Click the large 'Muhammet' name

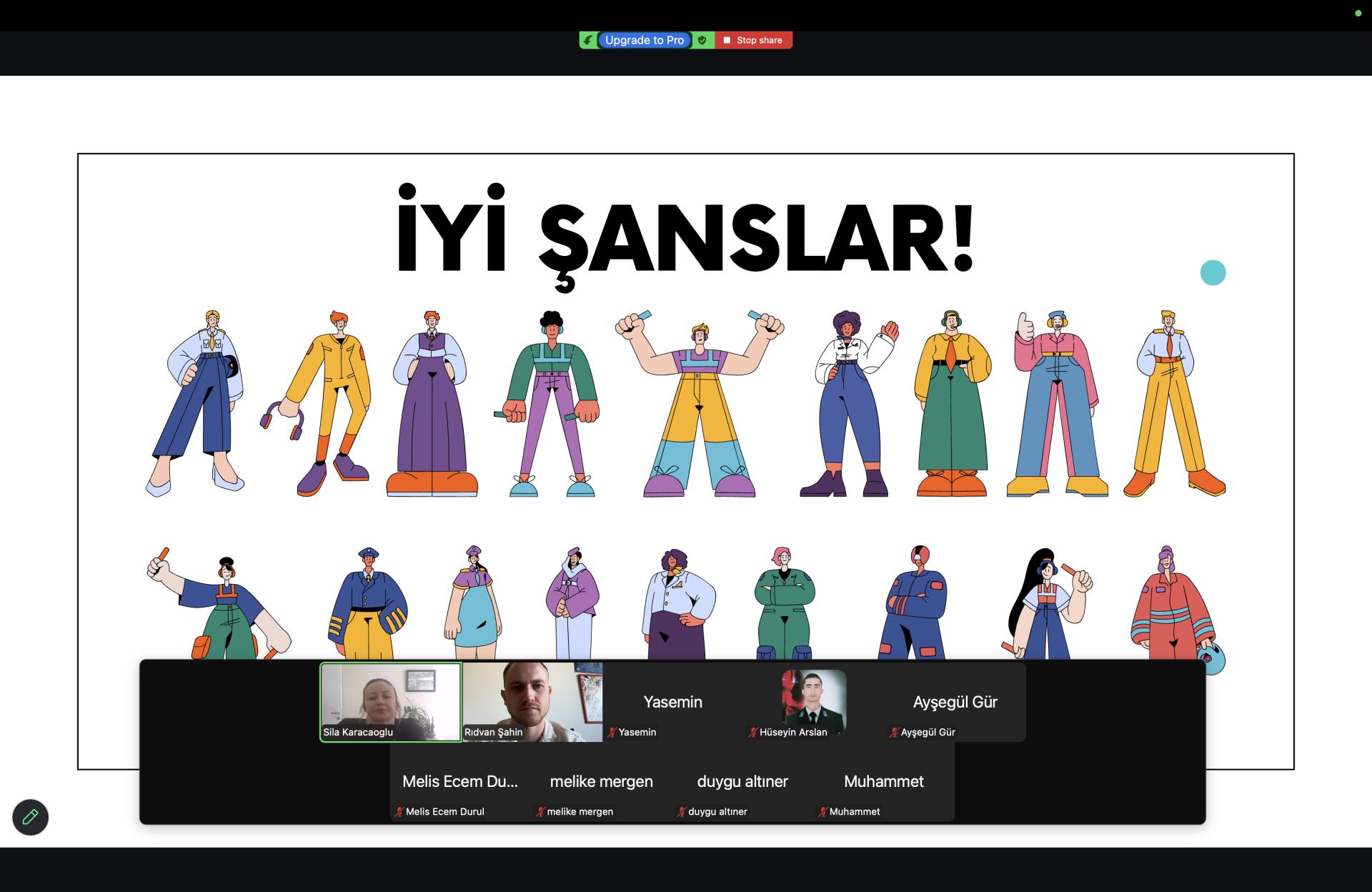pos(884,781)
